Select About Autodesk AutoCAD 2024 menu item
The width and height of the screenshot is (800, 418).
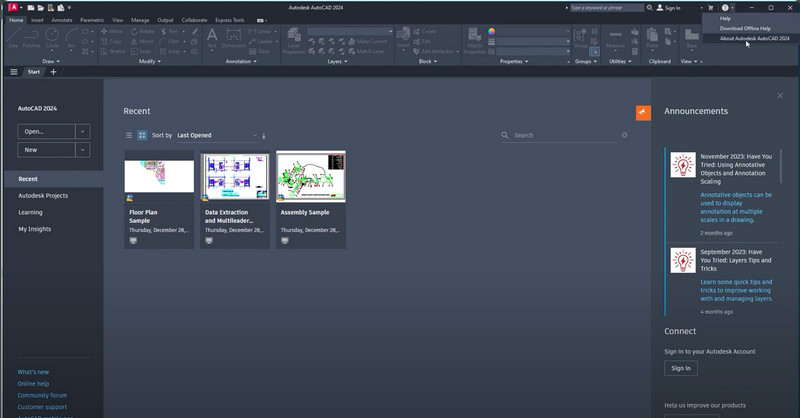(754, 38)
